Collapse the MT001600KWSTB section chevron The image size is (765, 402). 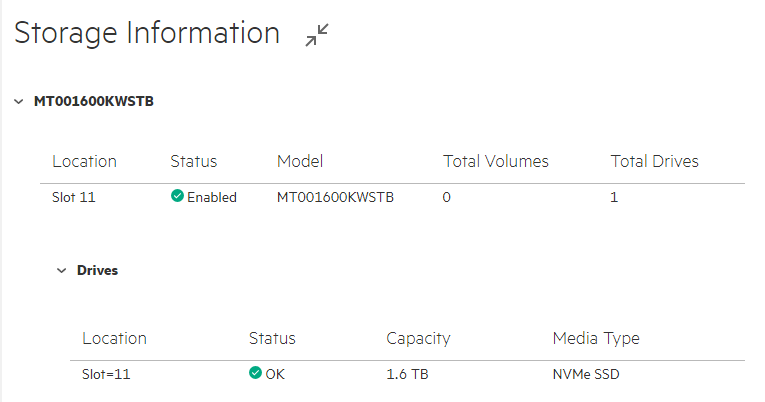coord(19,102)
